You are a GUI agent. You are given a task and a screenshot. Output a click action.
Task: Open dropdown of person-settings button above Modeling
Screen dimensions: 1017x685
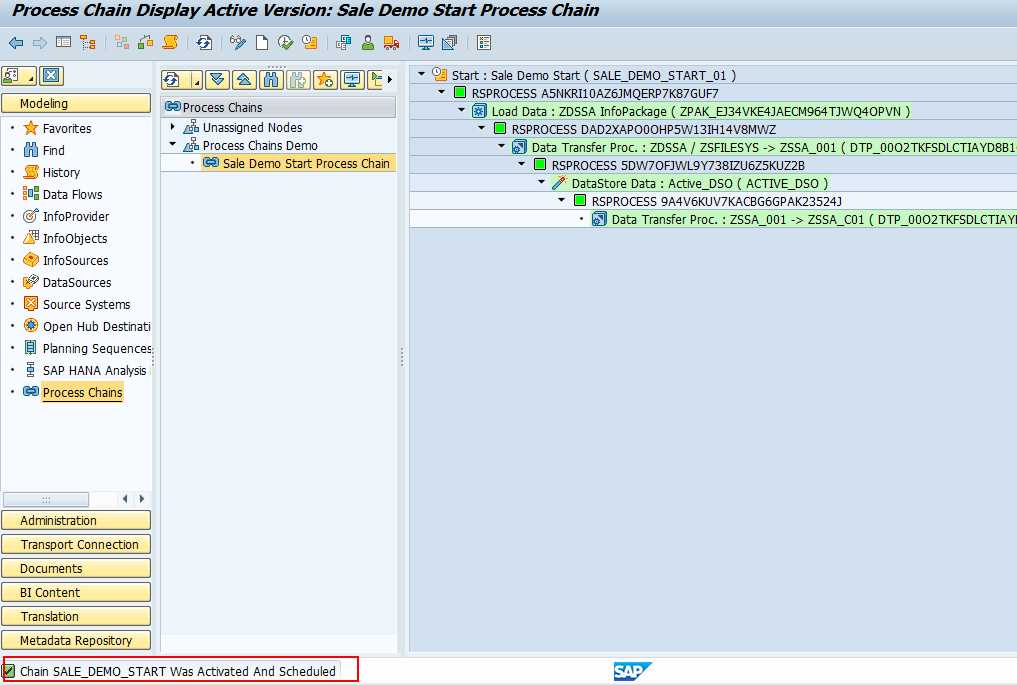(x=30, y=79)
